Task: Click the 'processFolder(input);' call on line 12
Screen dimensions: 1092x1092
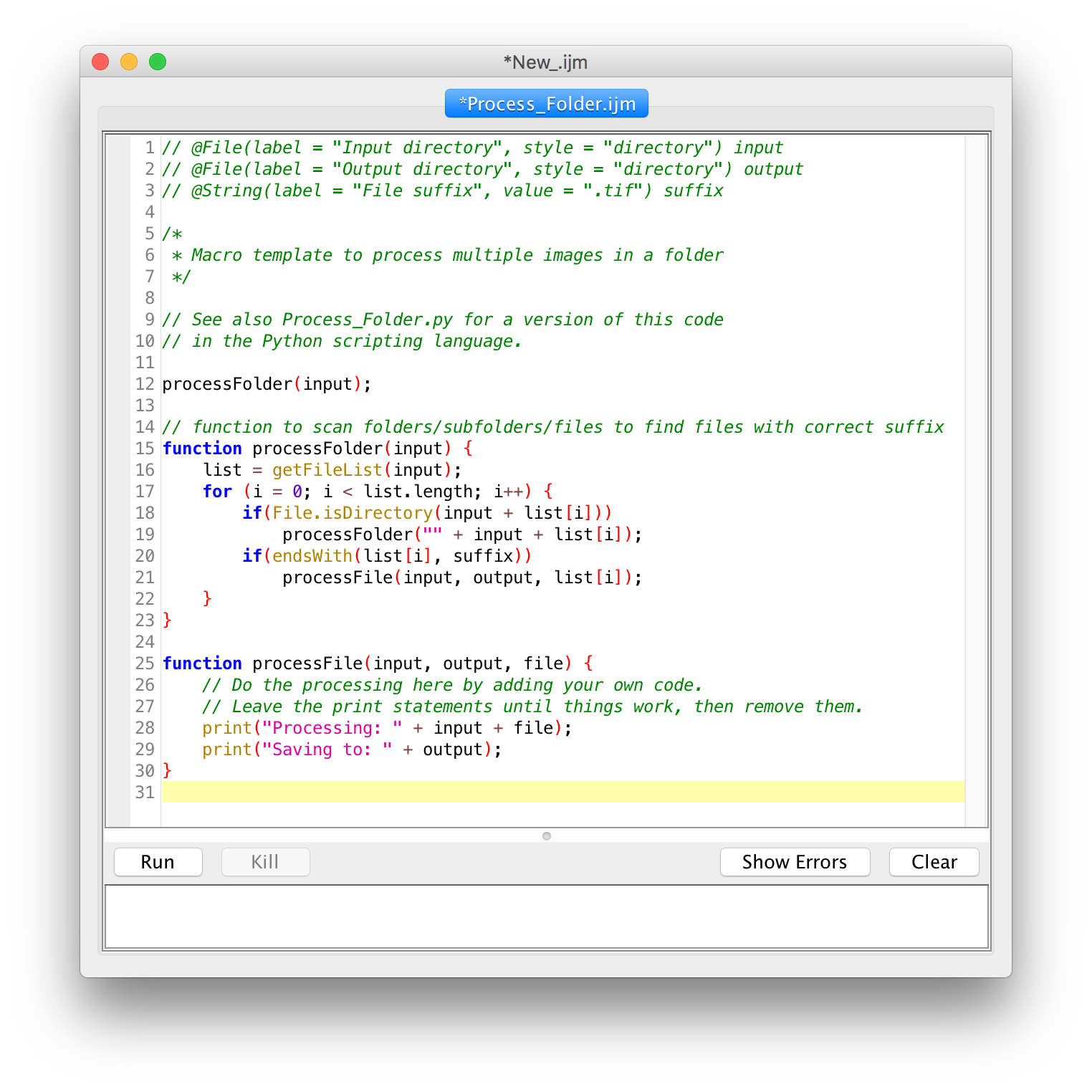Action: (x=267, y=384)
